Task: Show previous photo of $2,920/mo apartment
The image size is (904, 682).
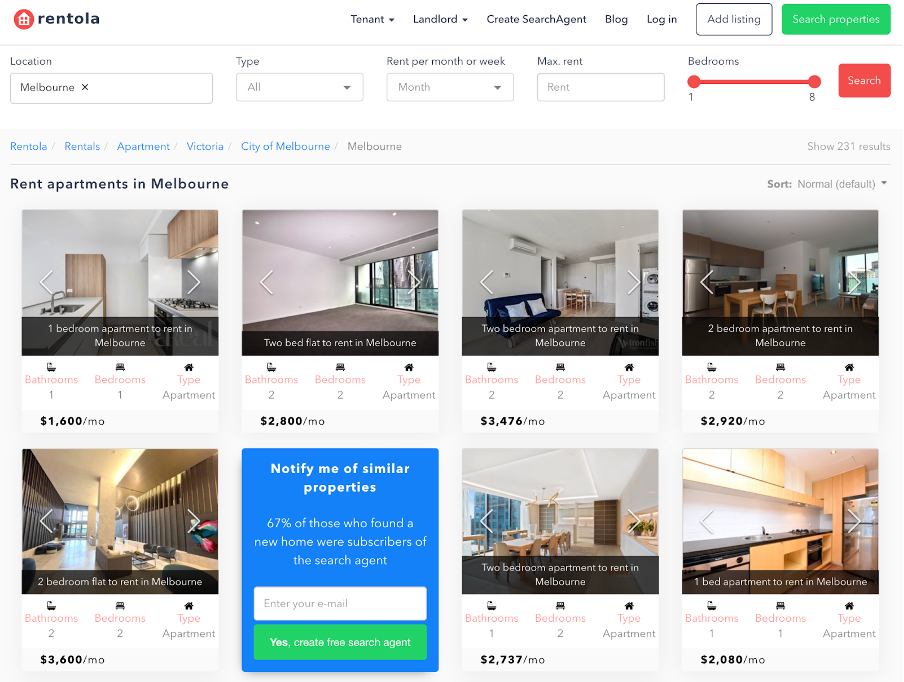Action: click(707, 282)
